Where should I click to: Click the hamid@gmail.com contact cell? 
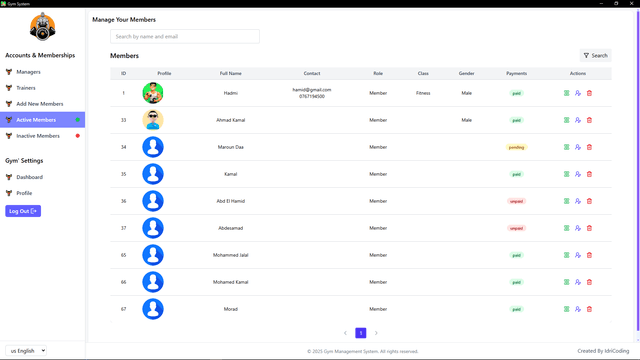(312, 93)
